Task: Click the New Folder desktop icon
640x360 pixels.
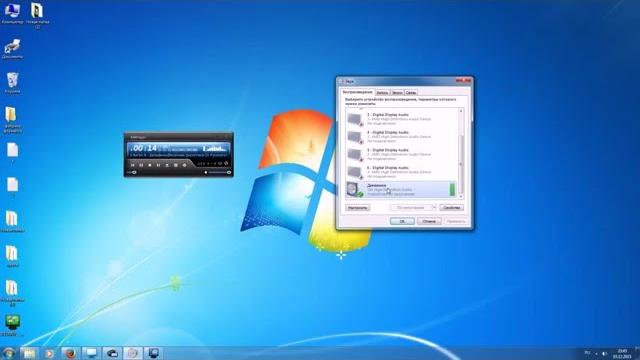Action: point(38,15)
